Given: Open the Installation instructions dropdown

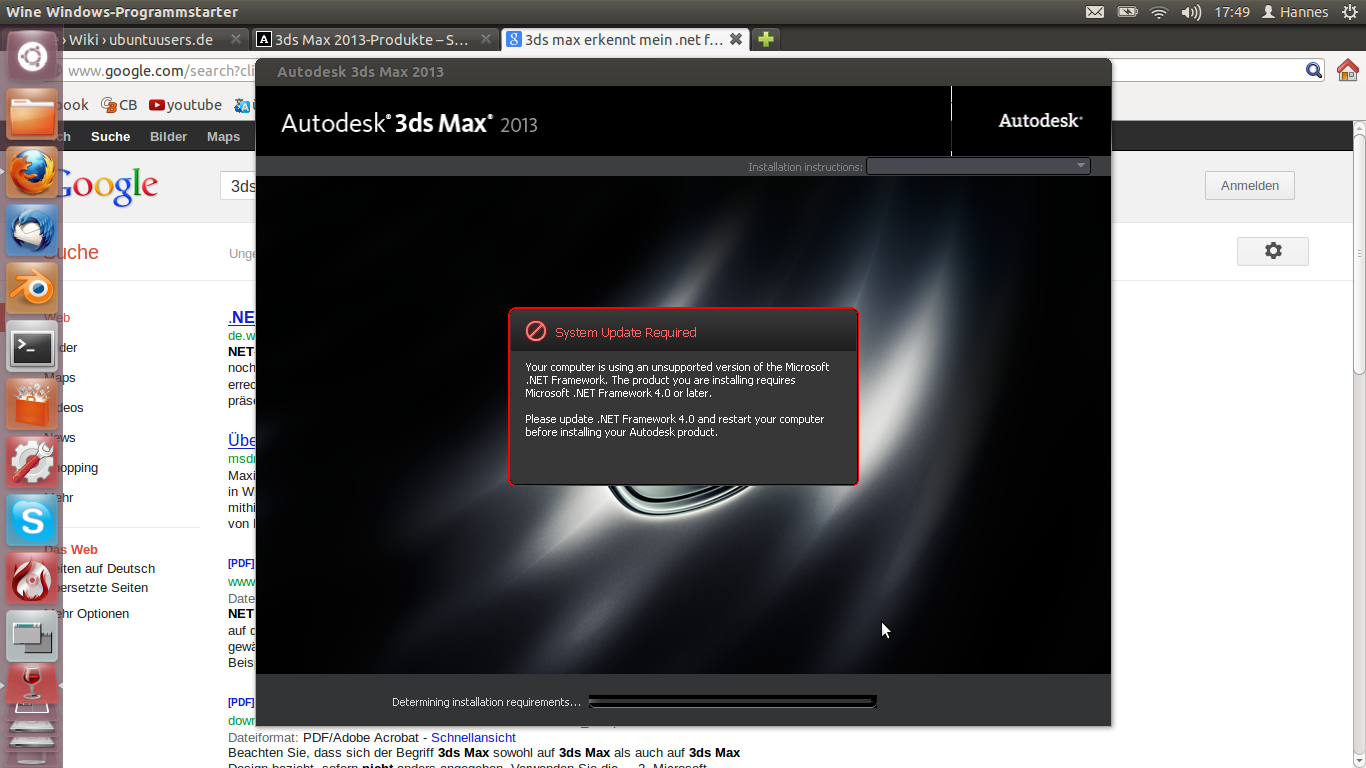Looking at the screenshot, I should pos(978,166).
